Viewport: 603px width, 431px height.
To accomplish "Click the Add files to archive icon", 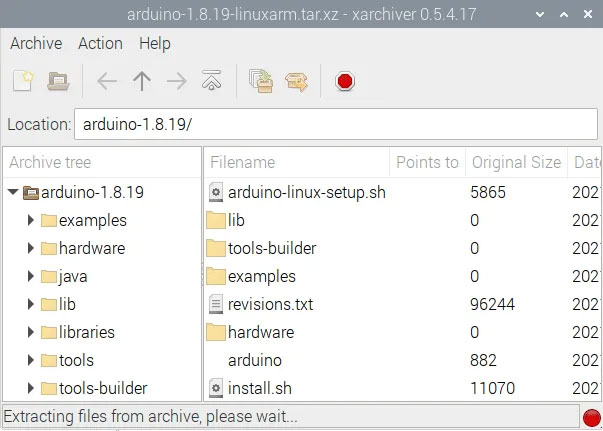I will [261, 81].
